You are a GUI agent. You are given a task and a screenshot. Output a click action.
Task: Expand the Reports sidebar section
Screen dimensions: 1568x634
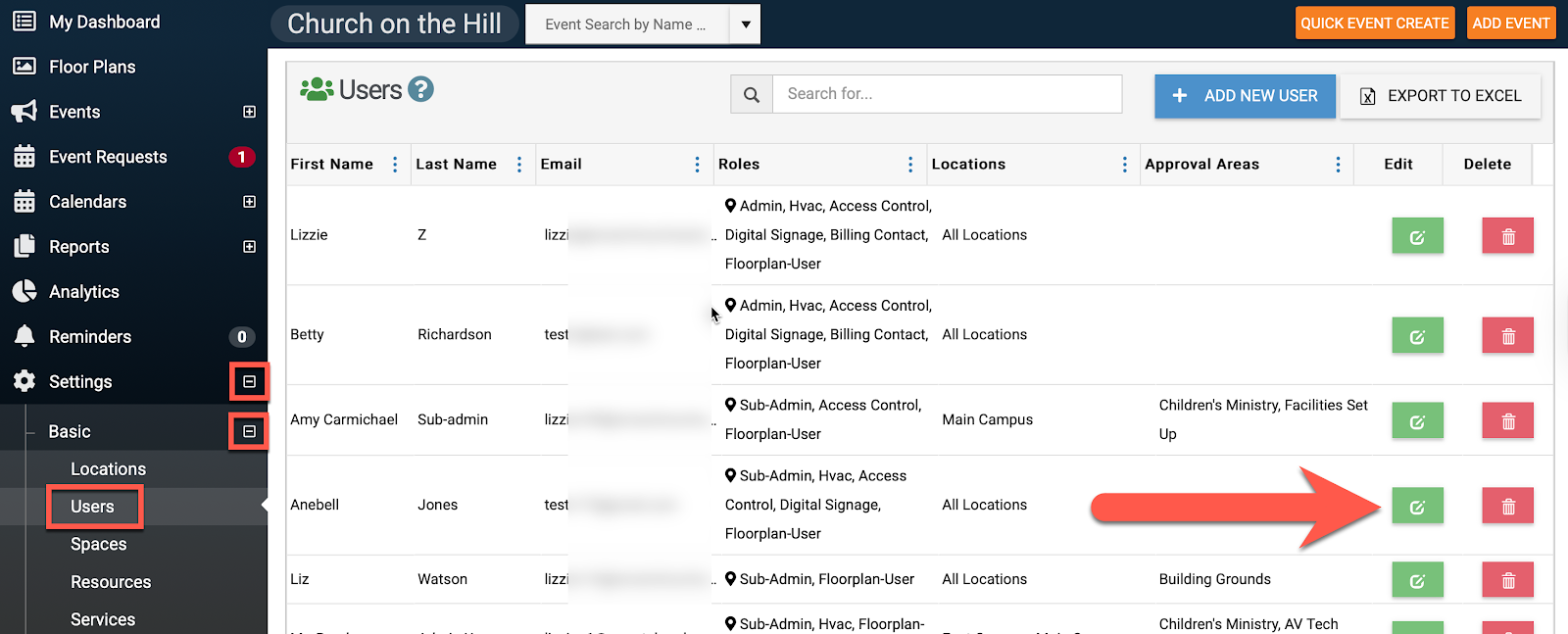(249, 247)
